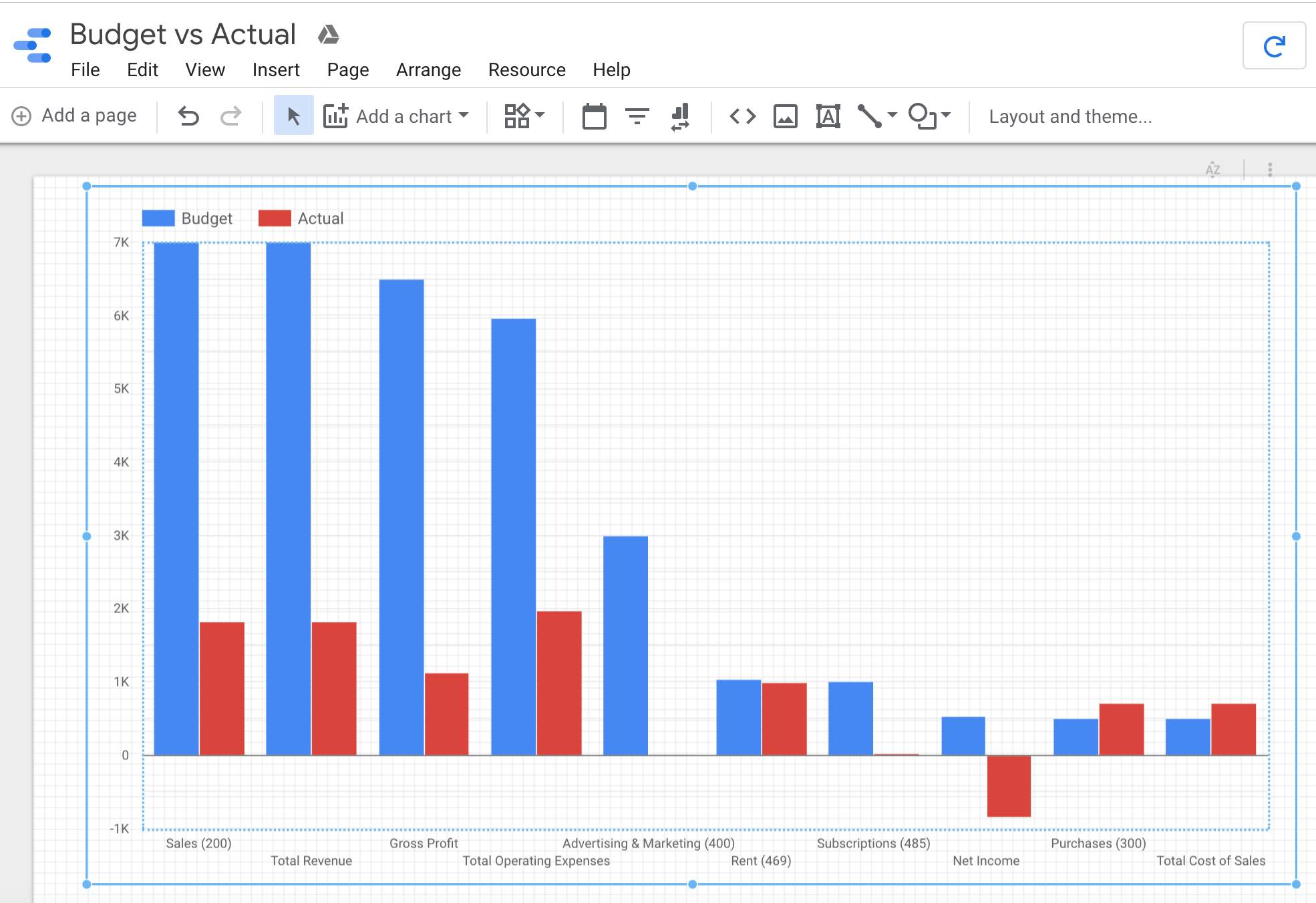The height and width of the screenshot is (903, 1316).
Task: Insert an image element
Action: 785,116
